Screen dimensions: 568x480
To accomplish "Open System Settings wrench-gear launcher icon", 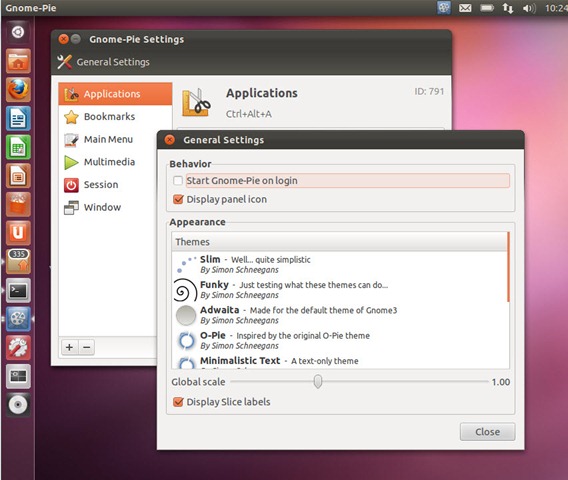I will pyautogui.click(x=18, y=347).
